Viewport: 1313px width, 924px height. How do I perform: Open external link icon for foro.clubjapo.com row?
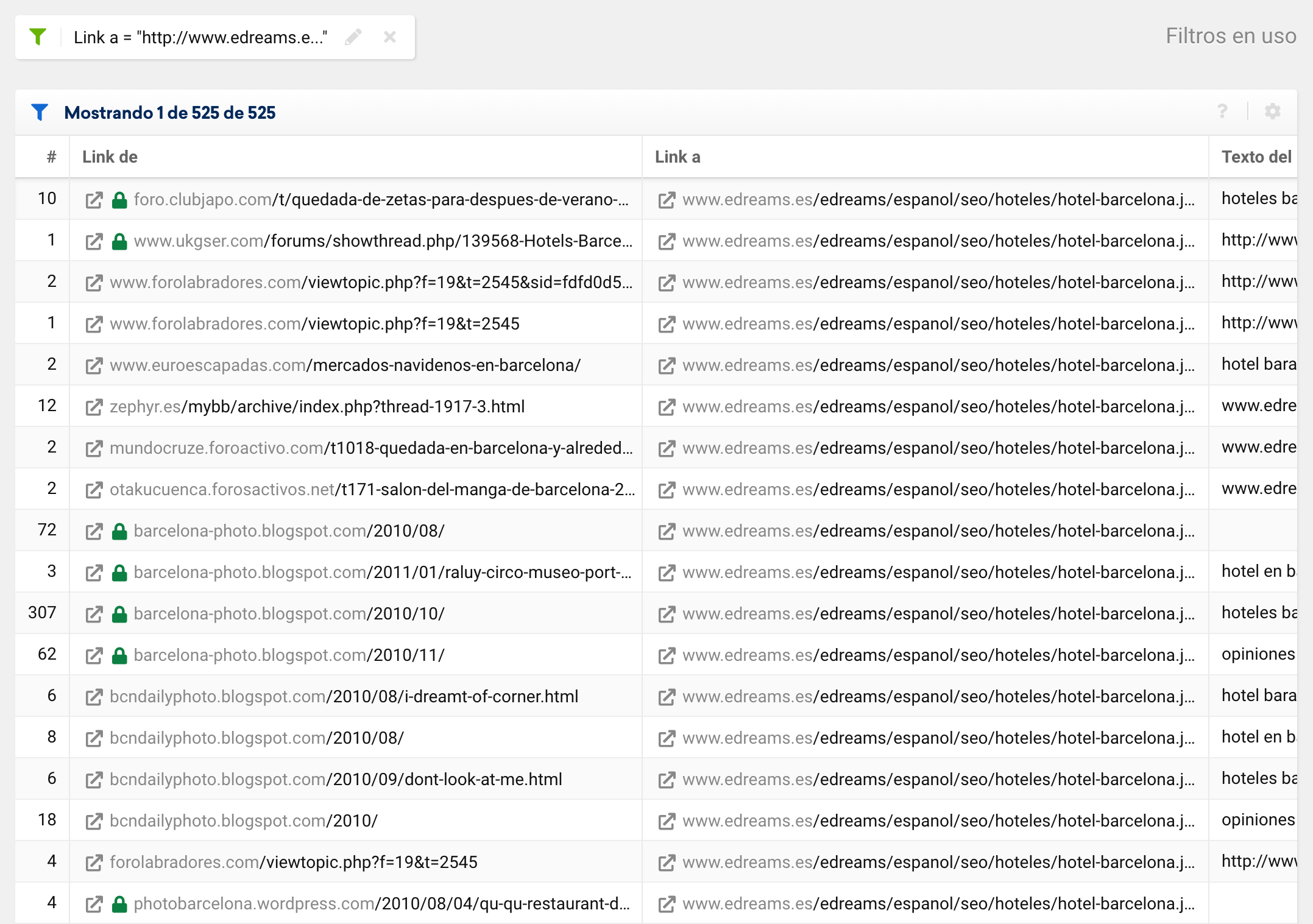click(x=94, y=200)
